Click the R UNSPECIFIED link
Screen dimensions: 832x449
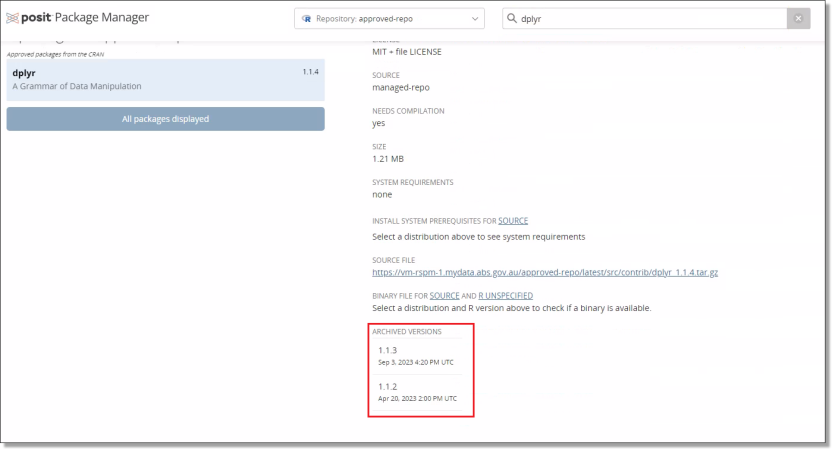pyautogui.click(x=504, y=296)
